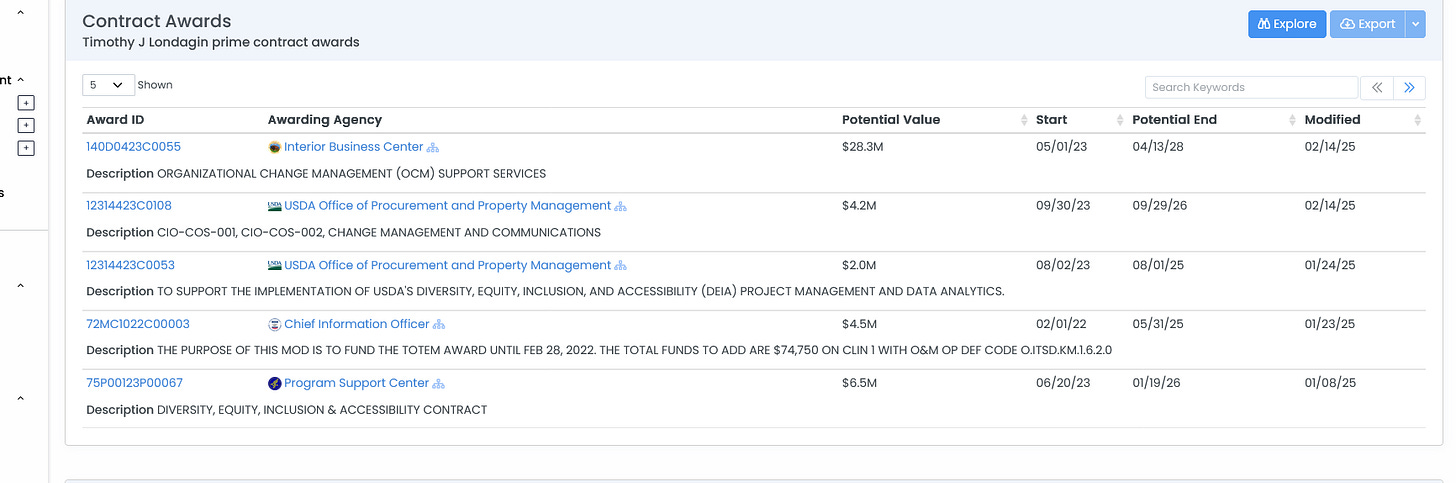Click the Diversity, Equity, Inclusion & Accessibility Contract description

click(322, 410)
